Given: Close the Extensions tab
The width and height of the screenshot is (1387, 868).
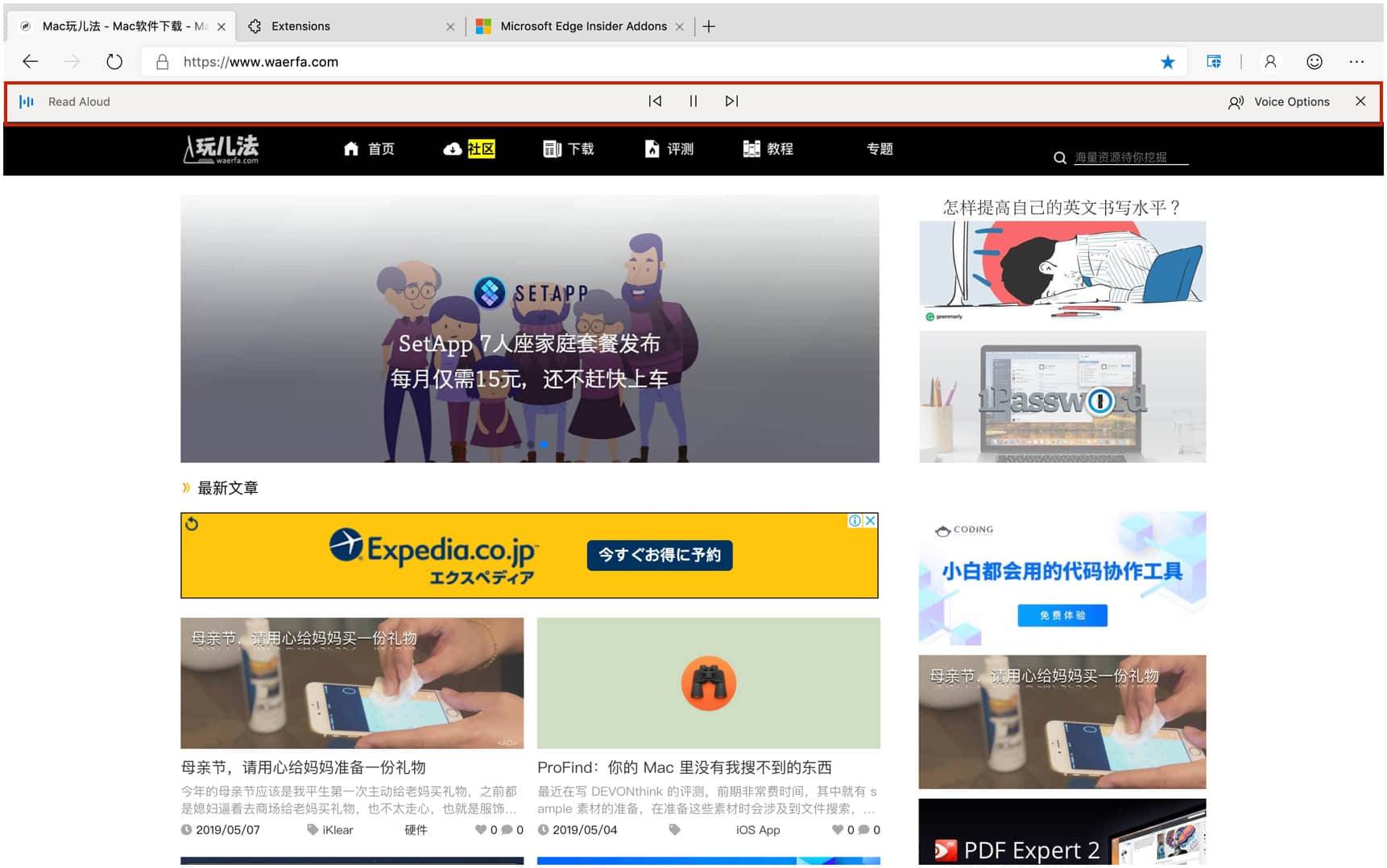Looking at the screenshot, I should coord(450,27).
